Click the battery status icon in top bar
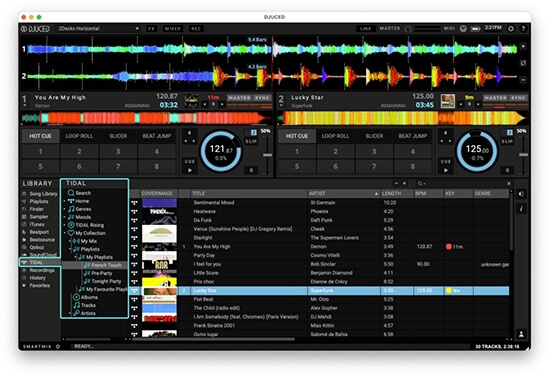550x377 pixels. (475, 29)
